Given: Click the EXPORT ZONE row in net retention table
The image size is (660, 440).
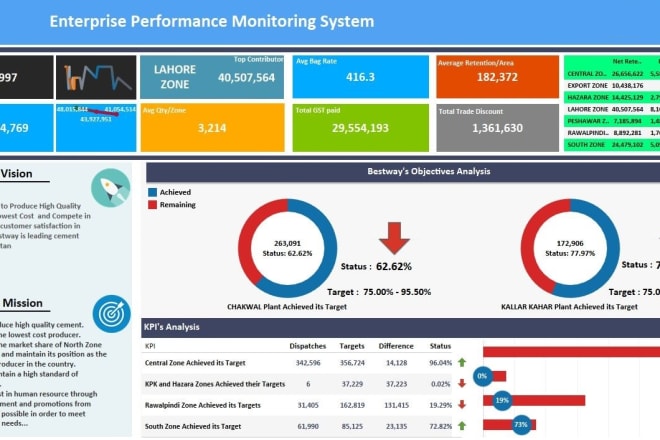Looking at the screenshot, I should pos(612,85).
